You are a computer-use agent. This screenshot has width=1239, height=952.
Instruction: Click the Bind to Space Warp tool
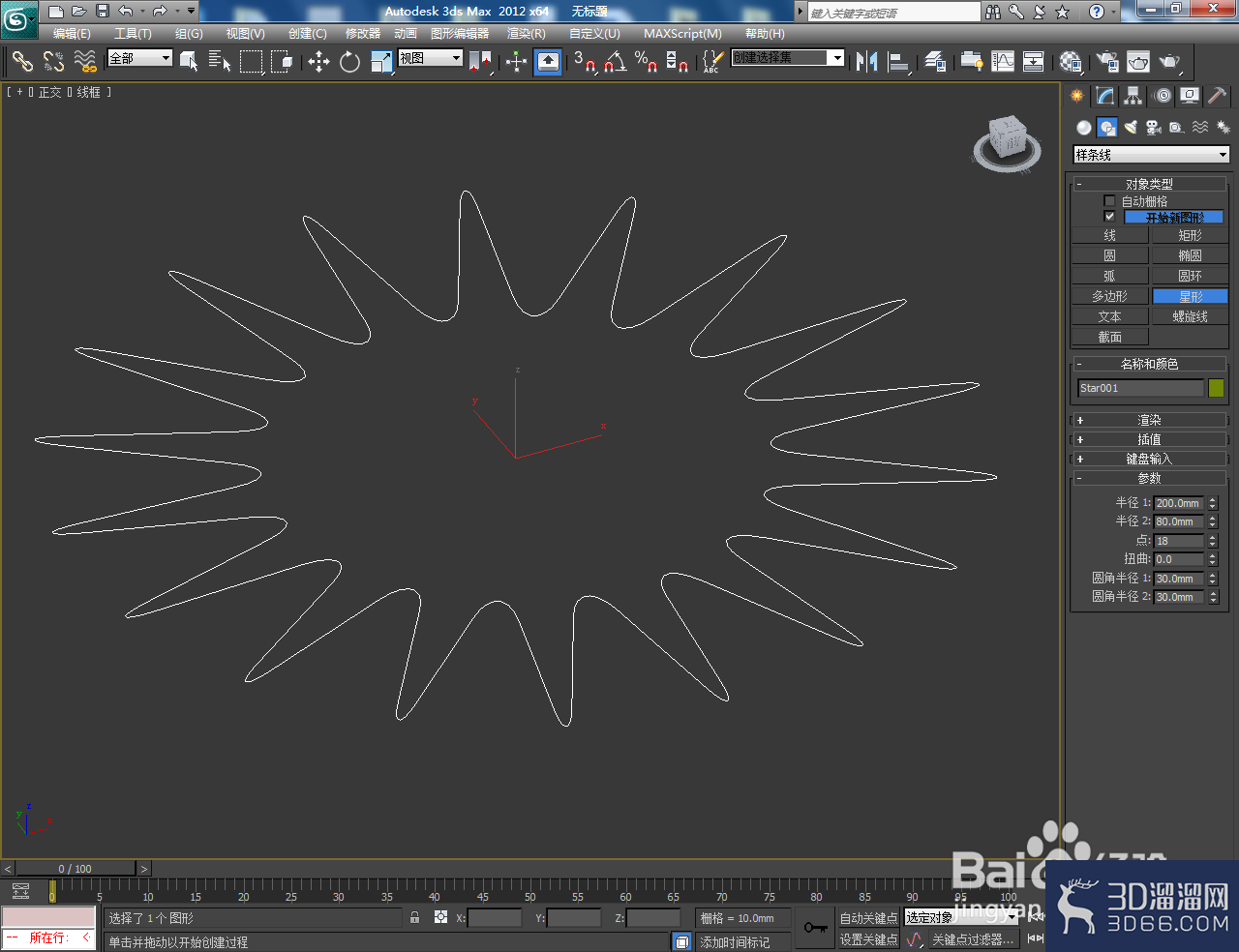[86, 62]
